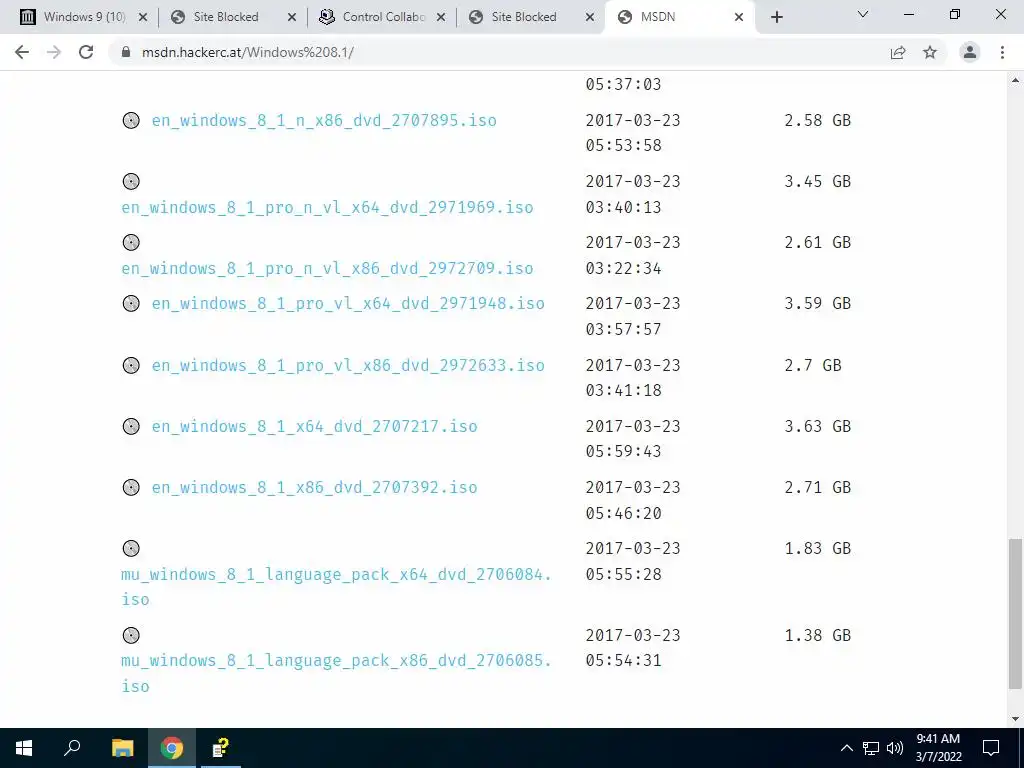This screenshot has height=768, width=1024.
Task: Close the MSDN tab
Action: tap(739, 17)
